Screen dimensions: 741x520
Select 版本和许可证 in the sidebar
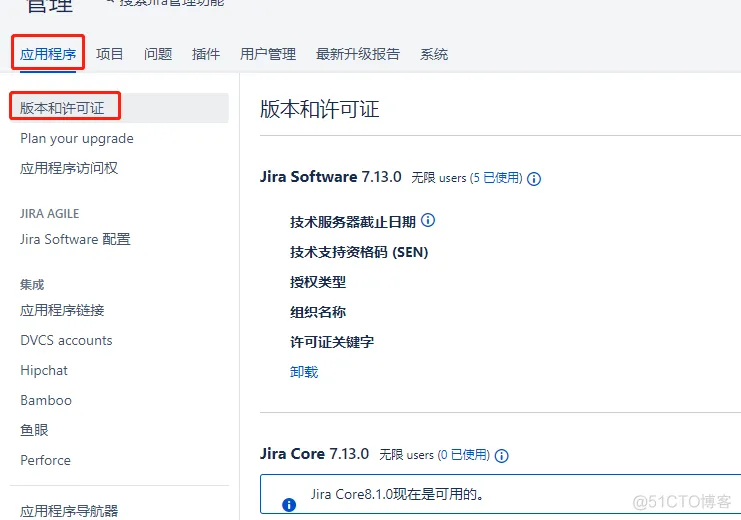(x=119, y=108)
